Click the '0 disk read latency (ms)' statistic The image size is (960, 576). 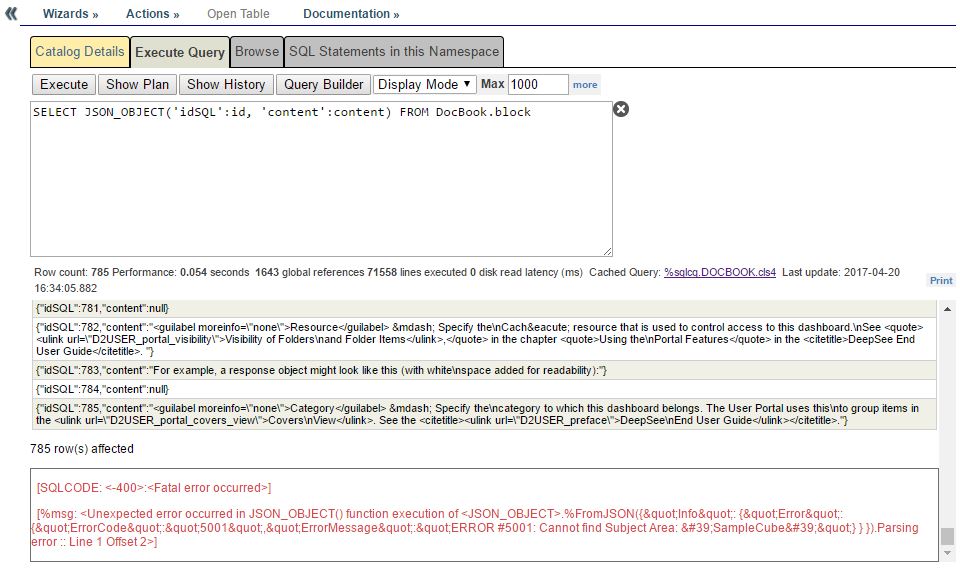[527, 272]
